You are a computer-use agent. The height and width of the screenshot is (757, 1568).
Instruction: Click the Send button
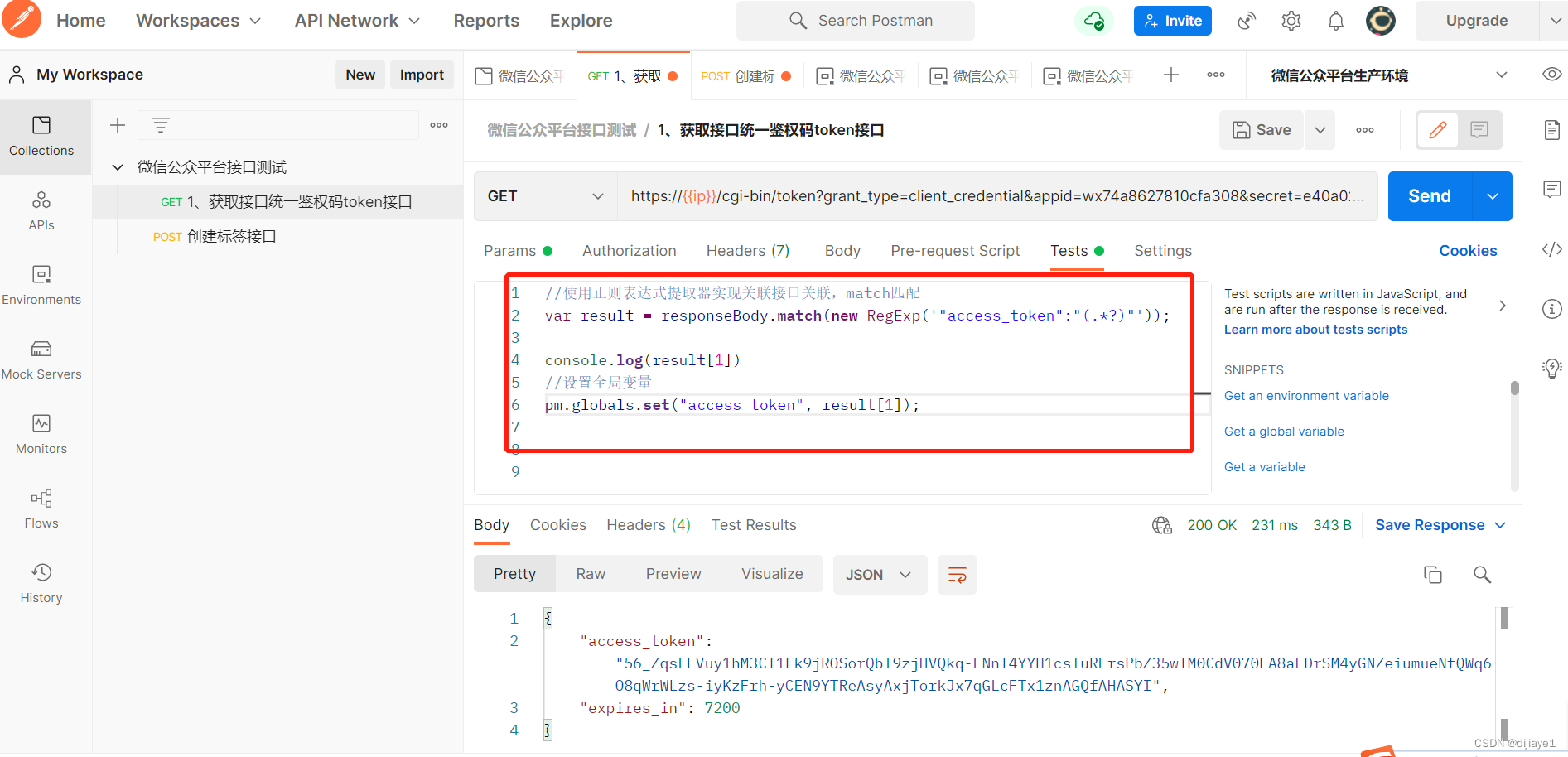click(x=1430, y=196)
